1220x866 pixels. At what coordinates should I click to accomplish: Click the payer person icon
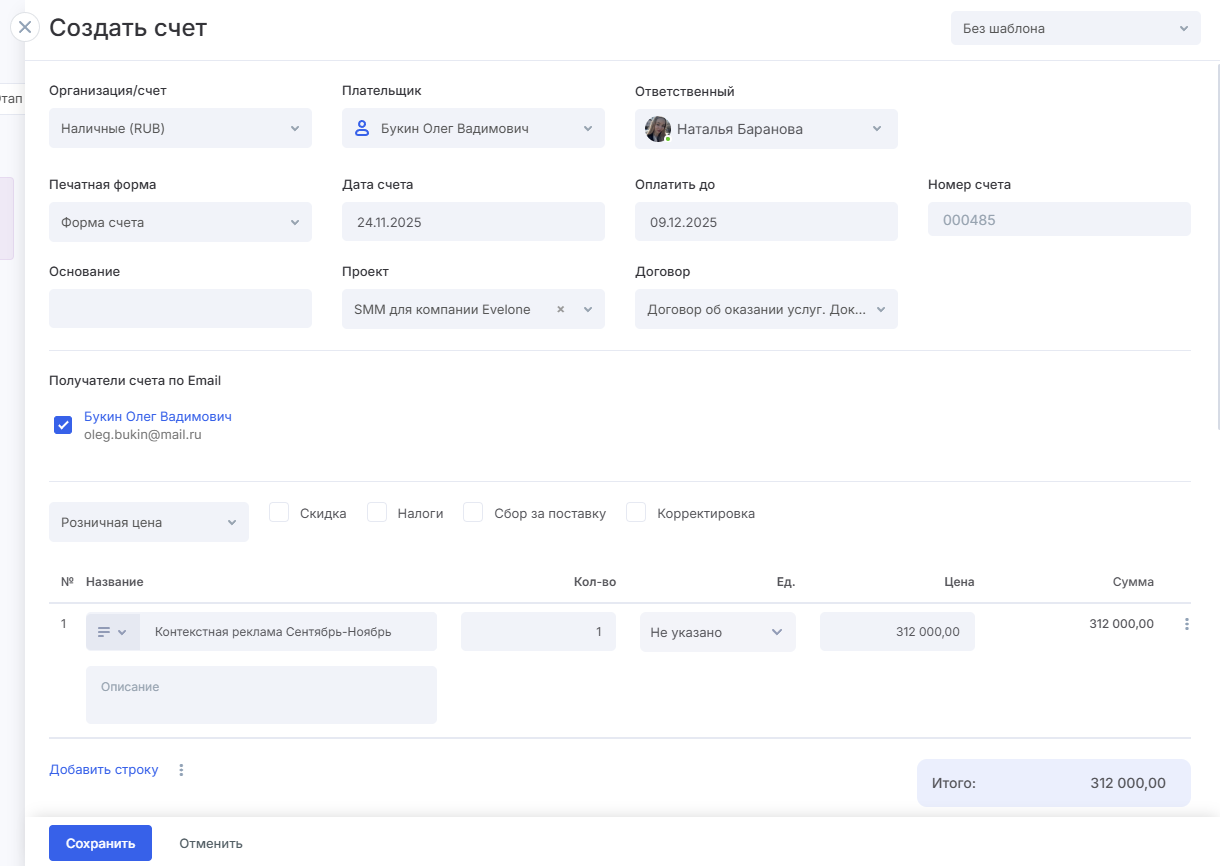click(363, 128)
